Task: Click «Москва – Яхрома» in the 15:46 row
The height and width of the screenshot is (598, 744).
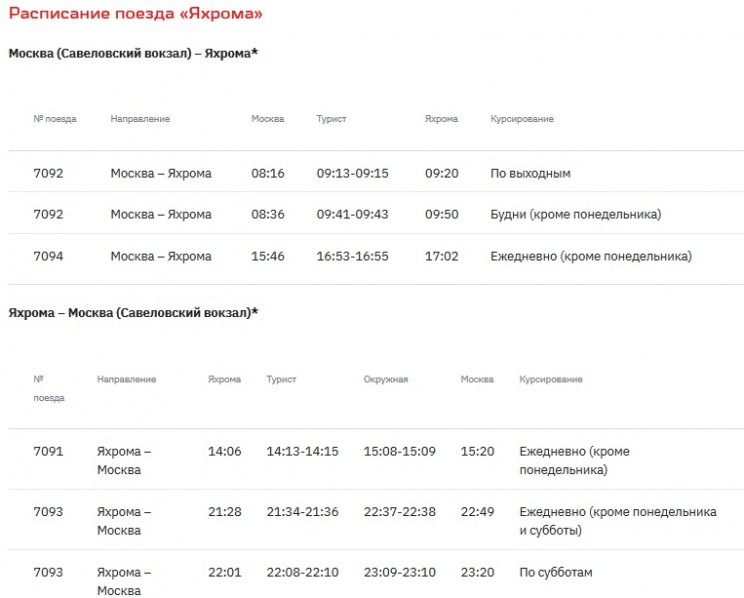Action: point(161,256)
